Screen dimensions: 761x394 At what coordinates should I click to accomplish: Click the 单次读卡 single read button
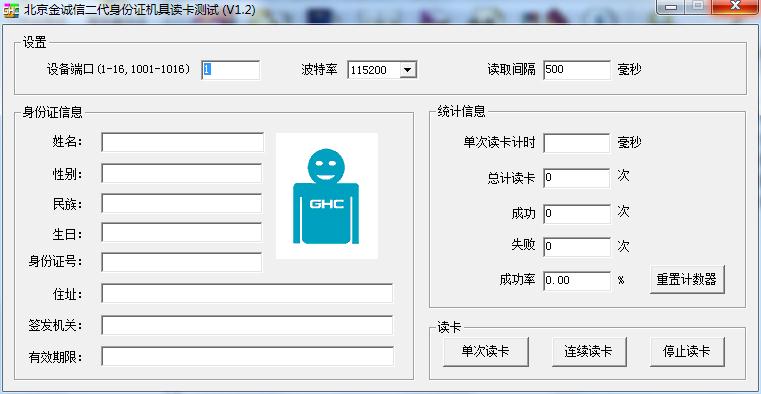tap(485, 352)
